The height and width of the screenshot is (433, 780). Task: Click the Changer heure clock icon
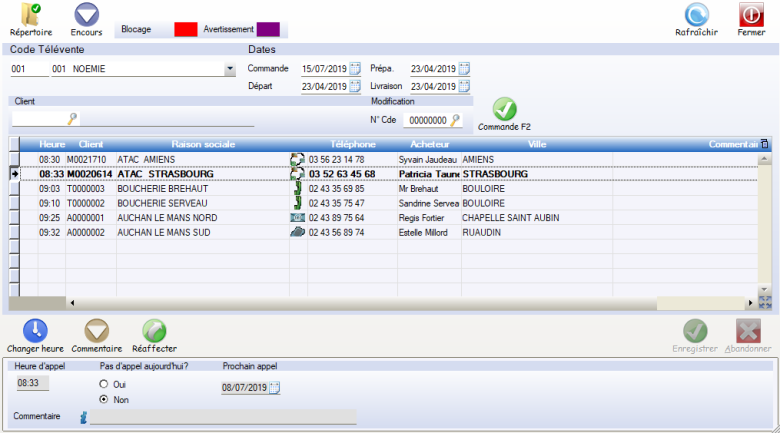tap(35, 331)
